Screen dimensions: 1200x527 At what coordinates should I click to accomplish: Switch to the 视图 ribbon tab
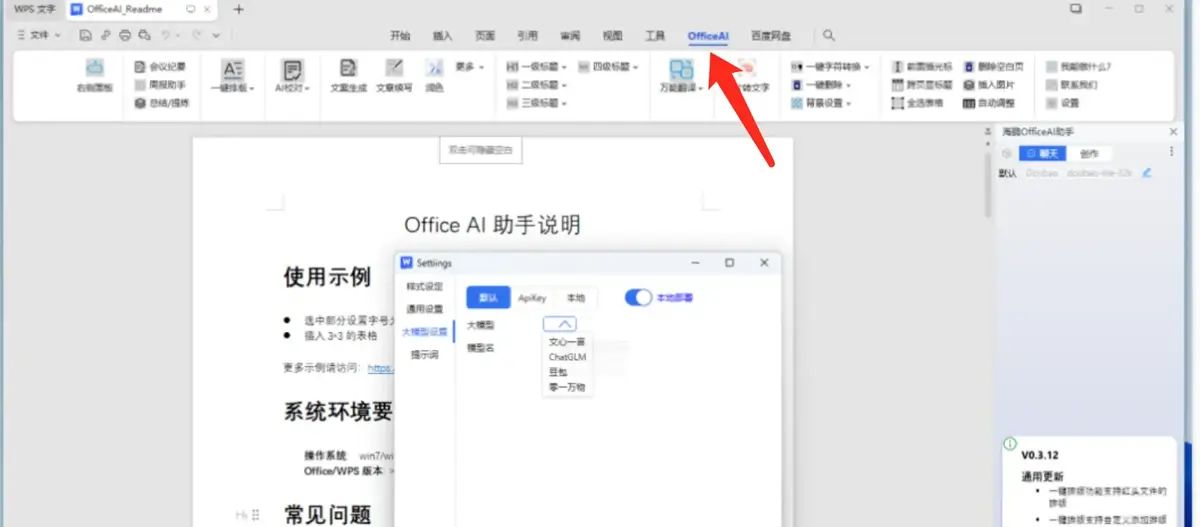point(612,35)
